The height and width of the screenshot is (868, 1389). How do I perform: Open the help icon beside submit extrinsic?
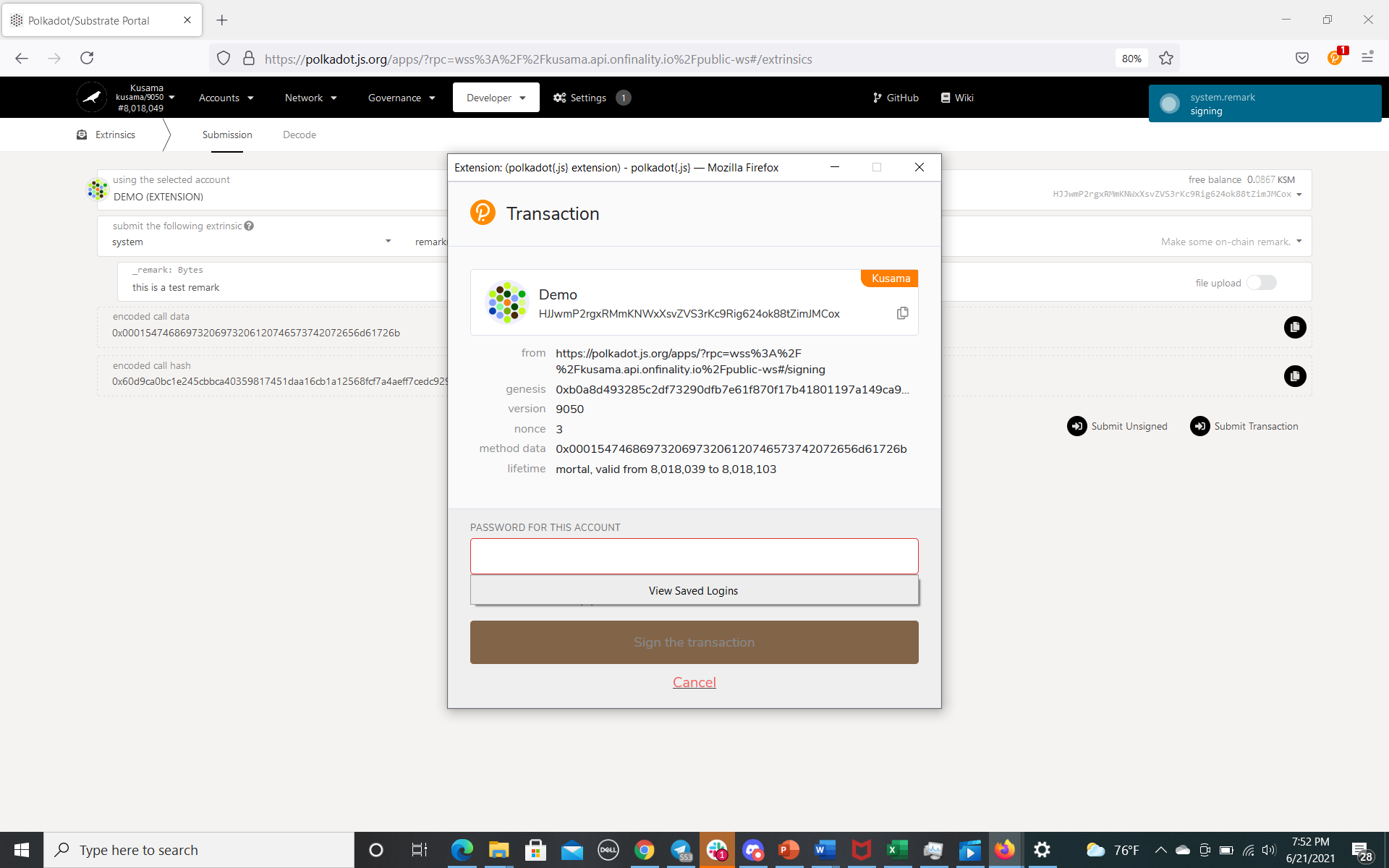point(249,226)
